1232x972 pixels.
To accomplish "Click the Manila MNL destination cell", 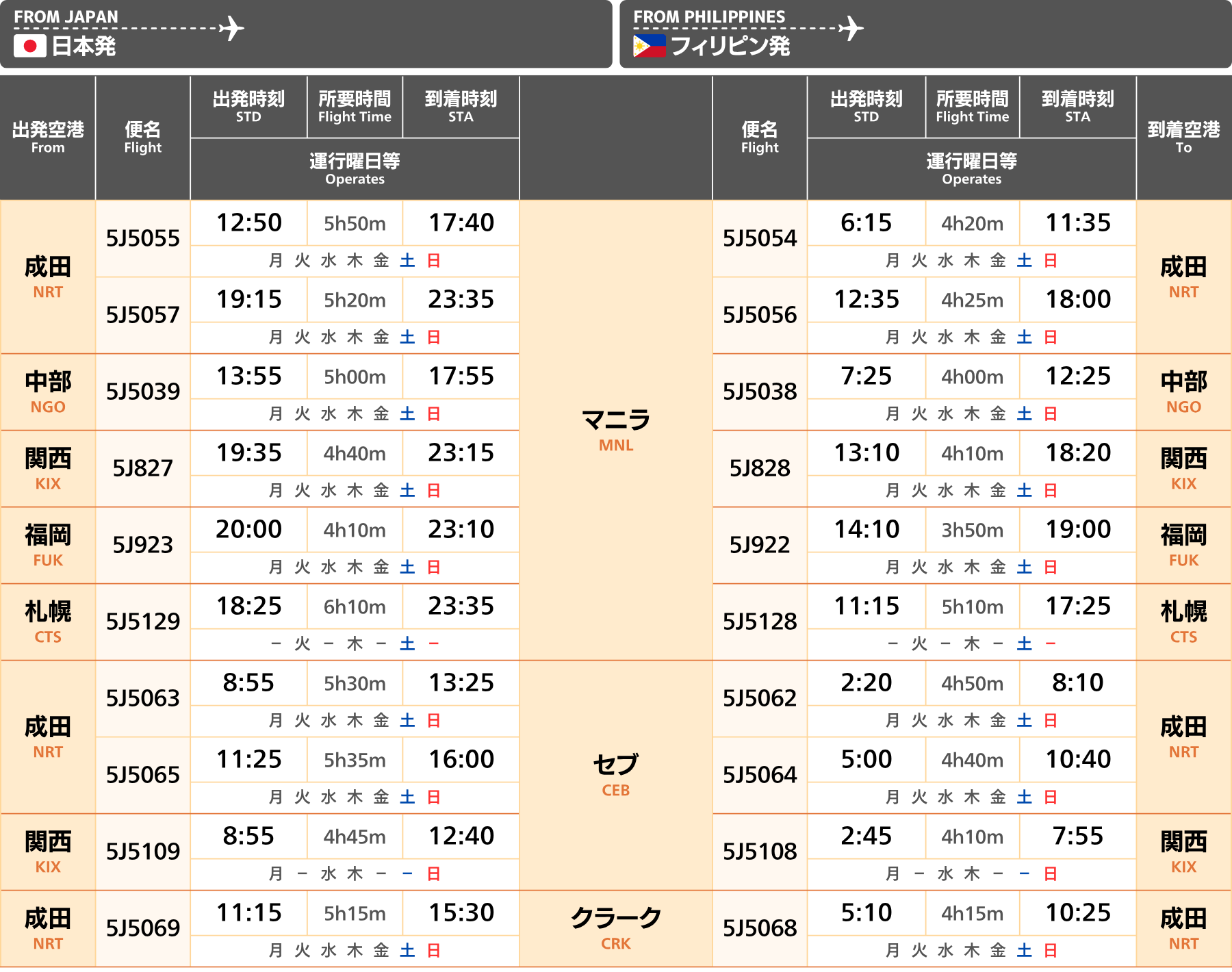I will [615, 430].
